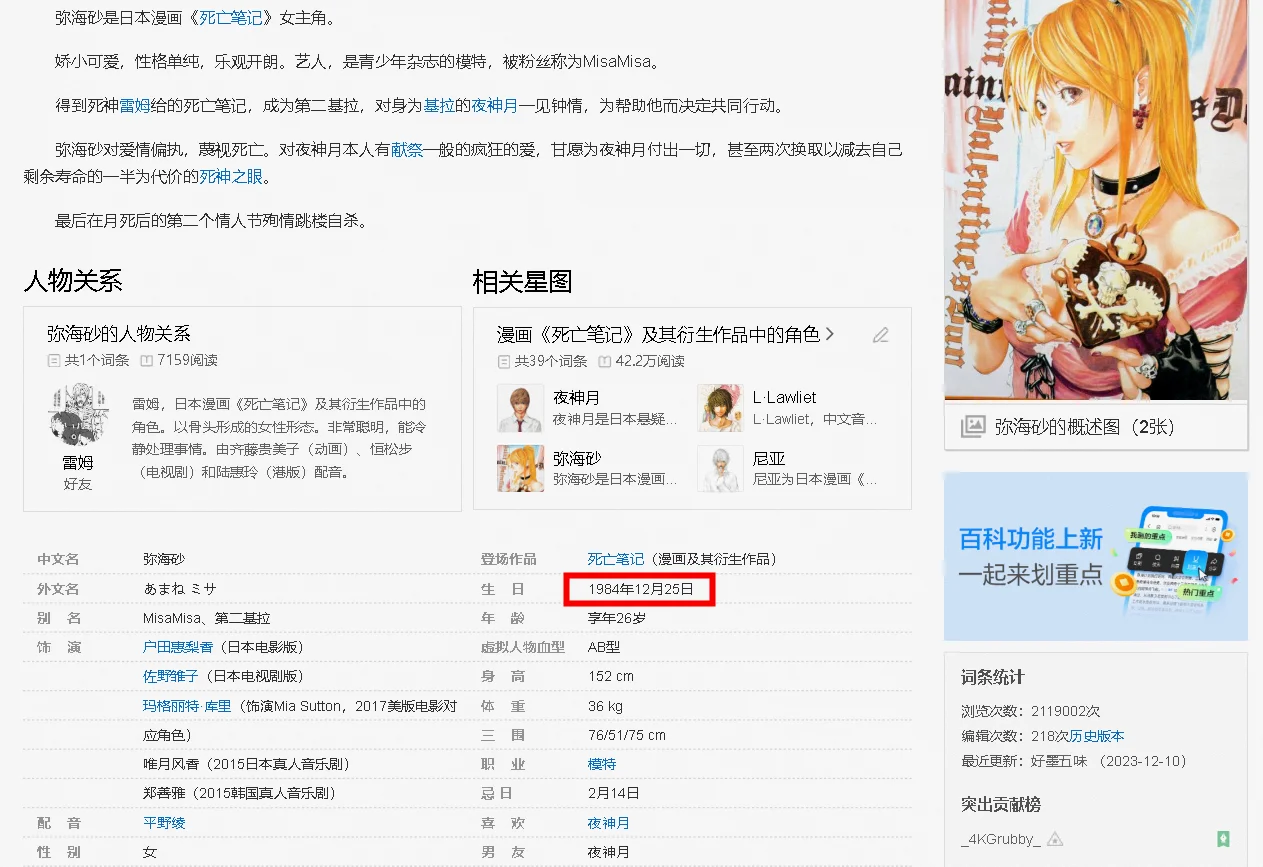Follow the 死神之眼 link
The height and width of the screenshot is (867, 1263).
tap(231, 177)
